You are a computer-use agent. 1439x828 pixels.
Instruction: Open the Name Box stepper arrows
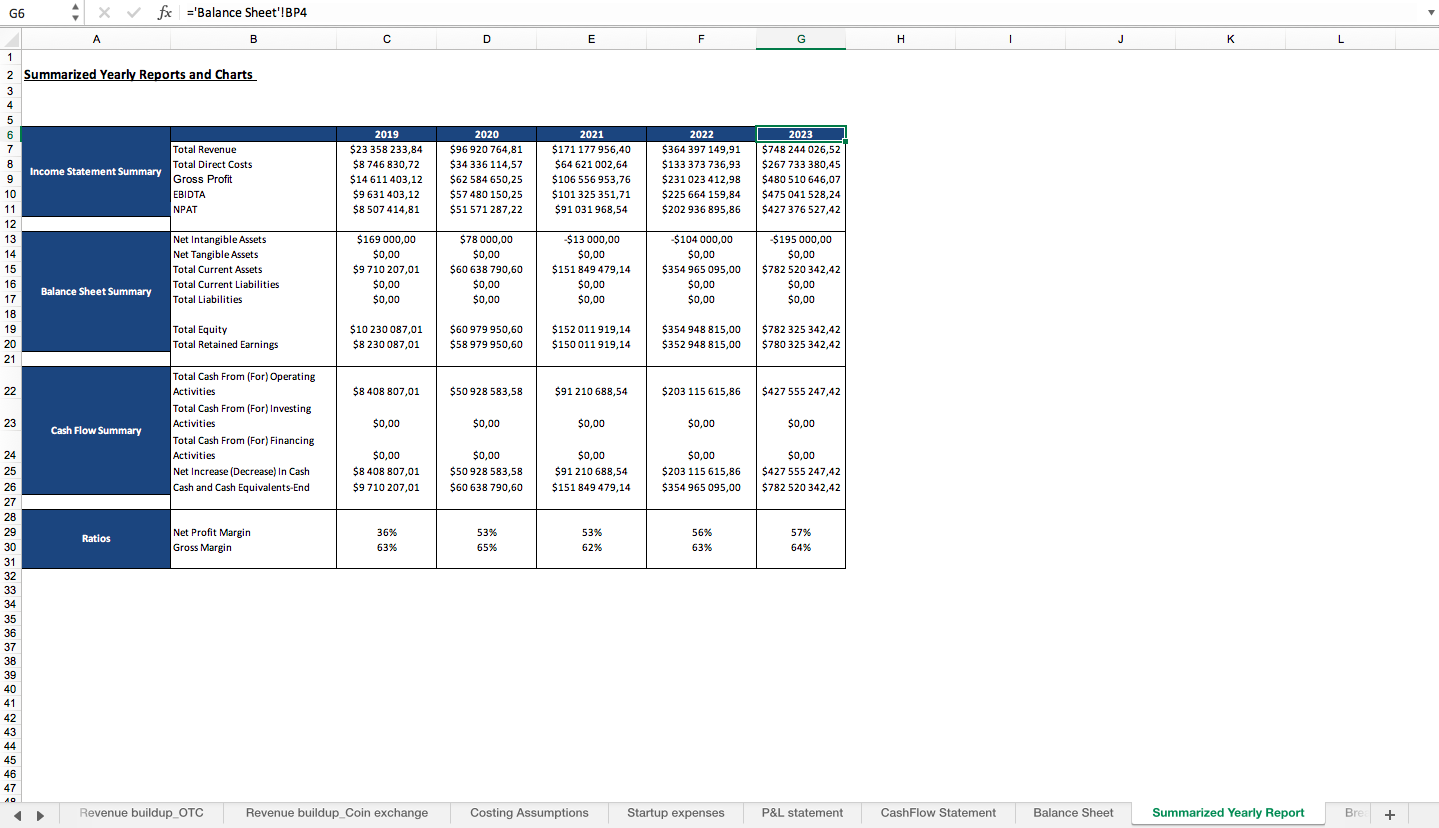point(75,13)
